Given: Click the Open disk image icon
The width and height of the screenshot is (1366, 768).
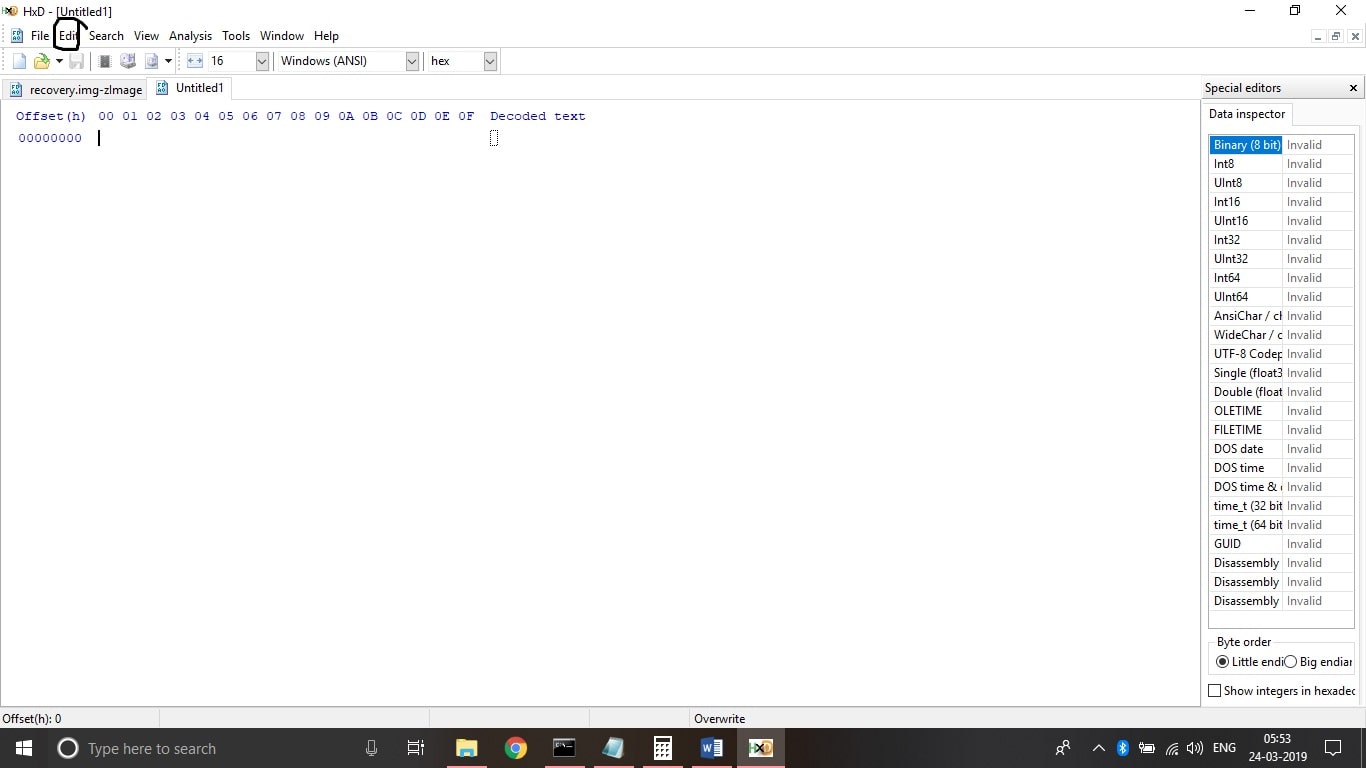Looking at the screenshot, I should tap(152, 61).
